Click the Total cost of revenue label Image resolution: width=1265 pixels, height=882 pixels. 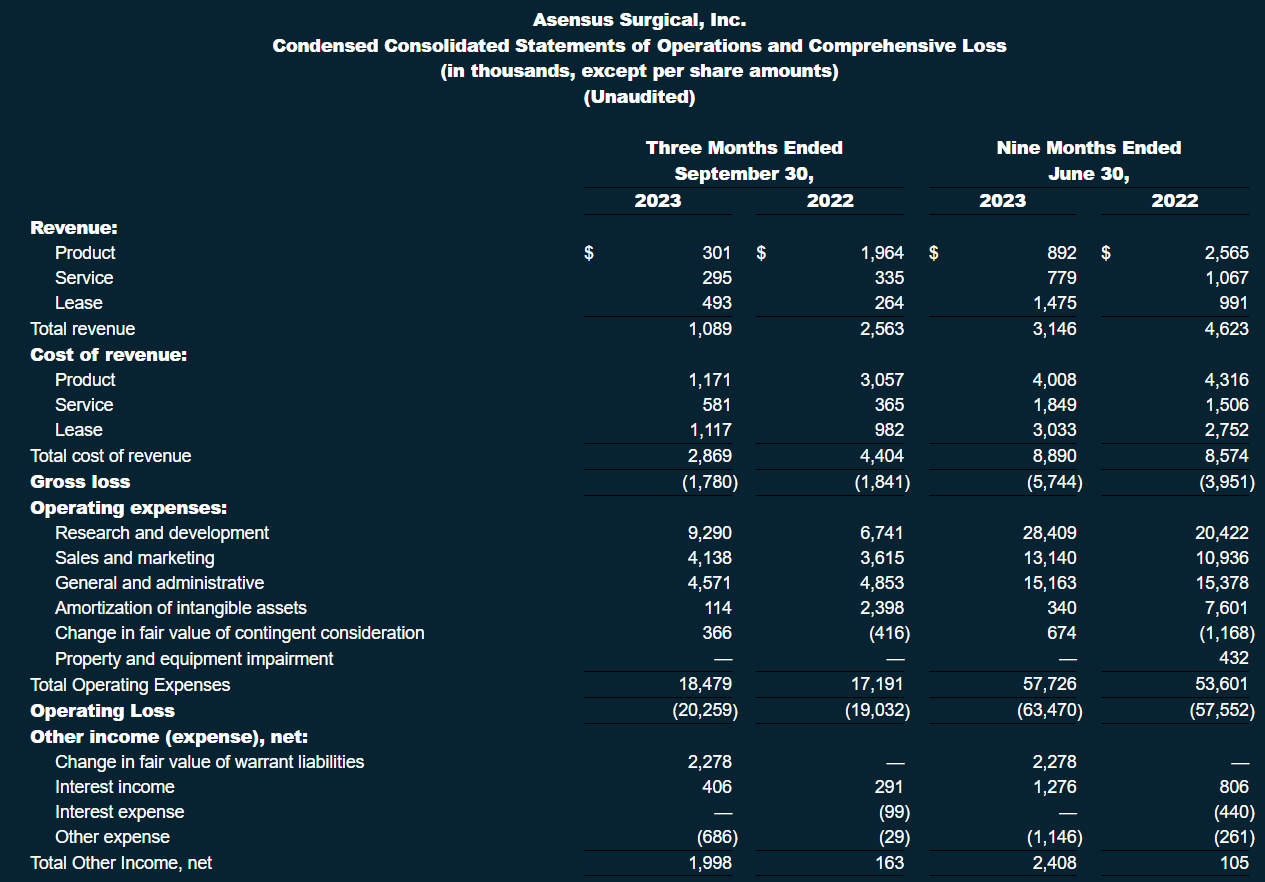[x=110, y=456]
